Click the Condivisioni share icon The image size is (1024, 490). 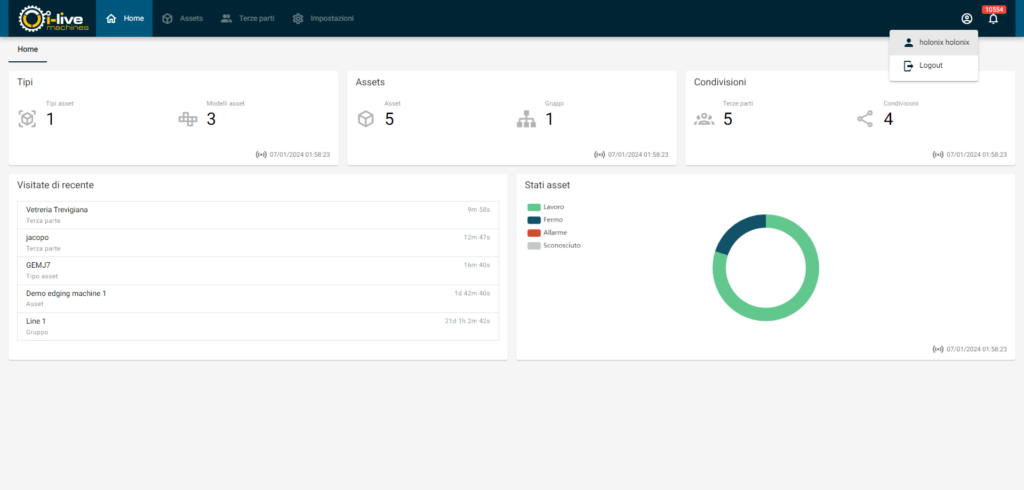[x=865, y=119]
